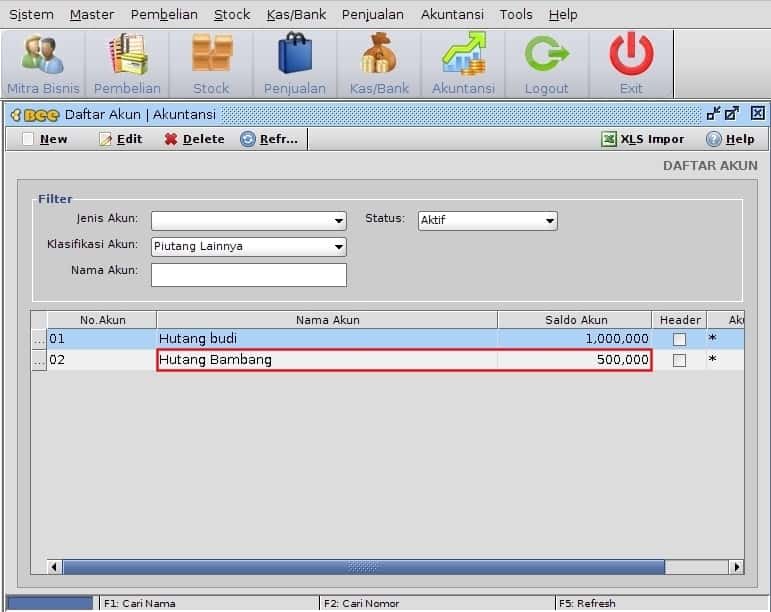Select the Hutang budi account name cell
Screen dimensions: 771x612
(x=327, y=339)
